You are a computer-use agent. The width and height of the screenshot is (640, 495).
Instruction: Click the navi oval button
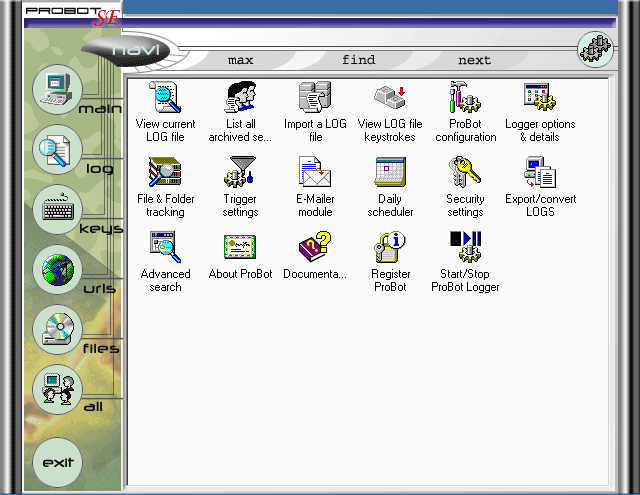click(127, 50)
